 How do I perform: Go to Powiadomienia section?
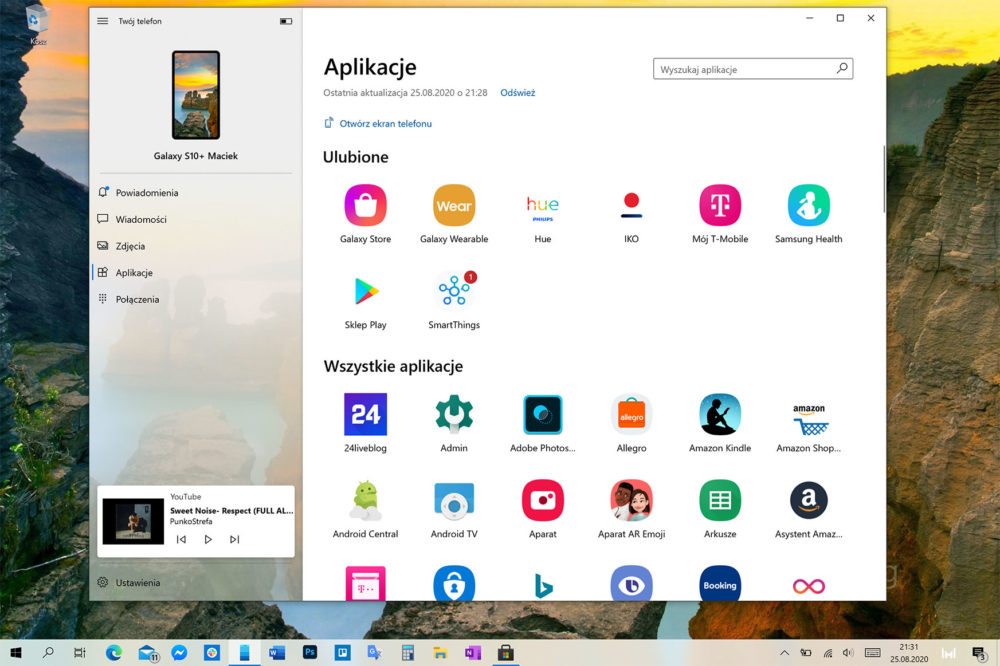point(196,193)
